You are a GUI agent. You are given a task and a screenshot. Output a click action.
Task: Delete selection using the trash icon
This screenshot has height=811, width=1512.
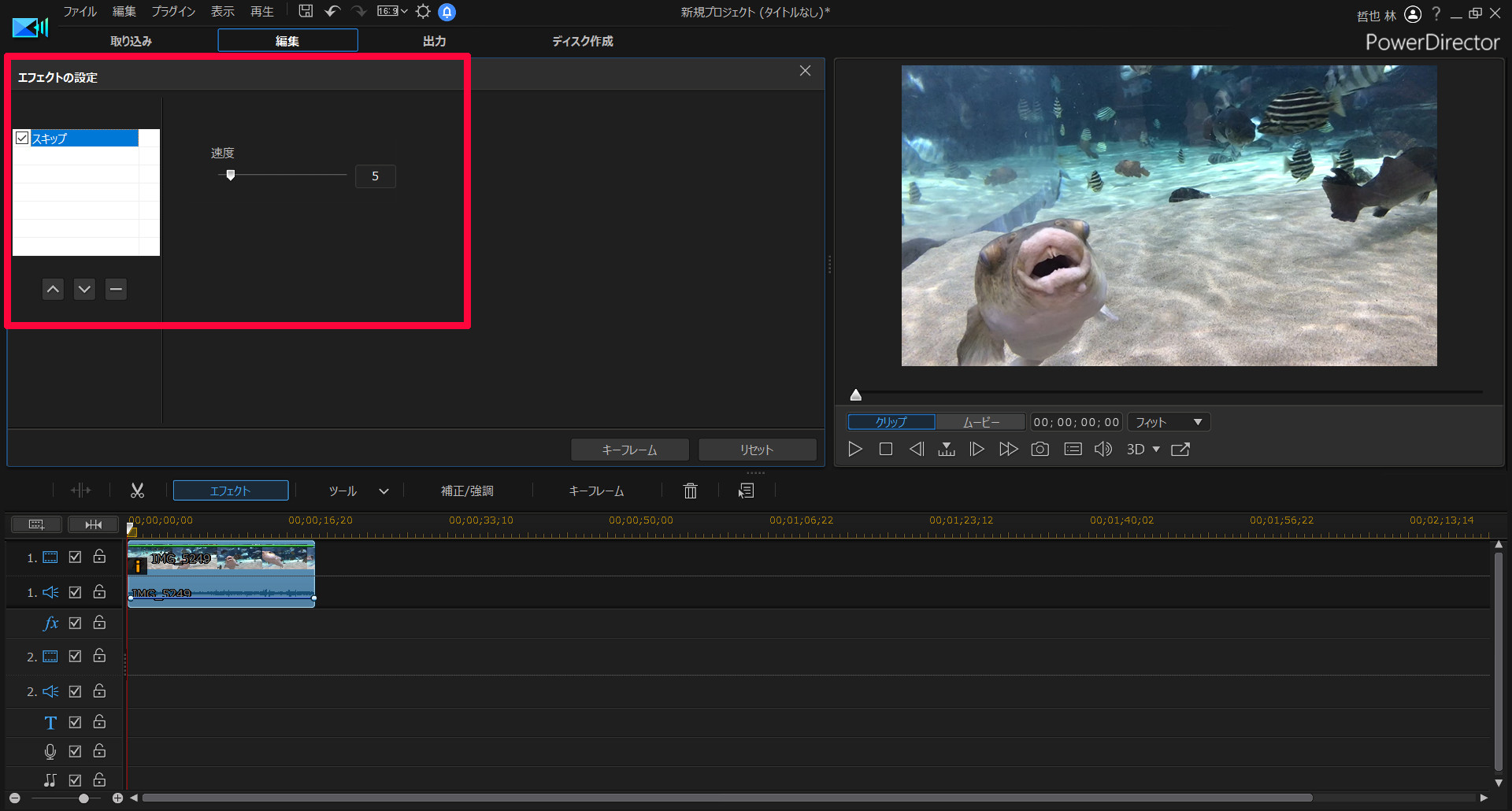point(690,490)
